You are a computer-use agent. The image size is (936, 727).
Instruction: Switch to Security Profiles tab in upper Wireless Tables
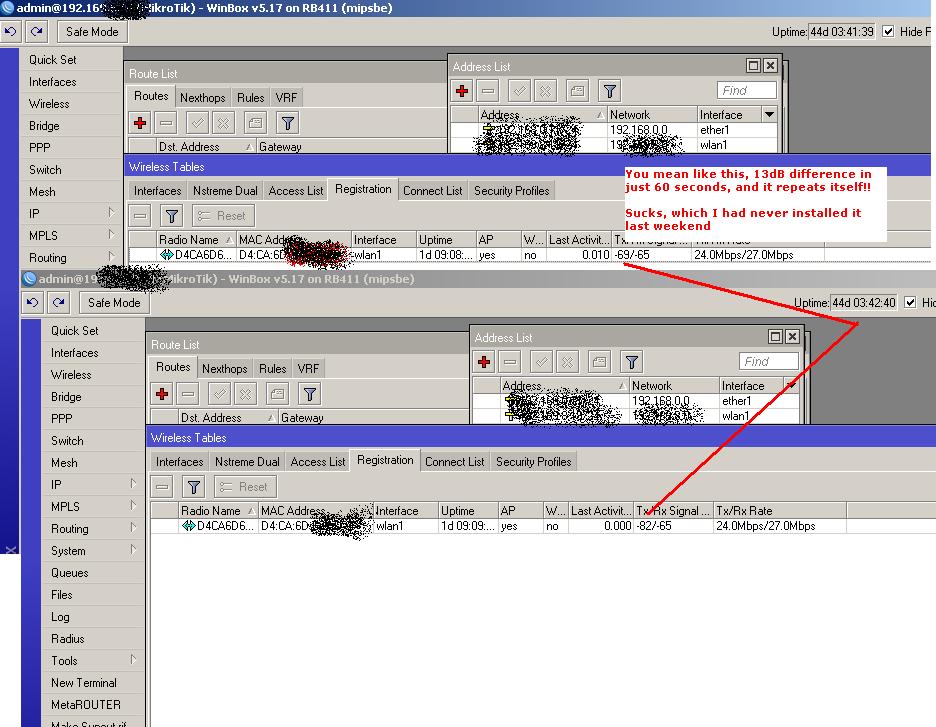(x=512, y=190)
